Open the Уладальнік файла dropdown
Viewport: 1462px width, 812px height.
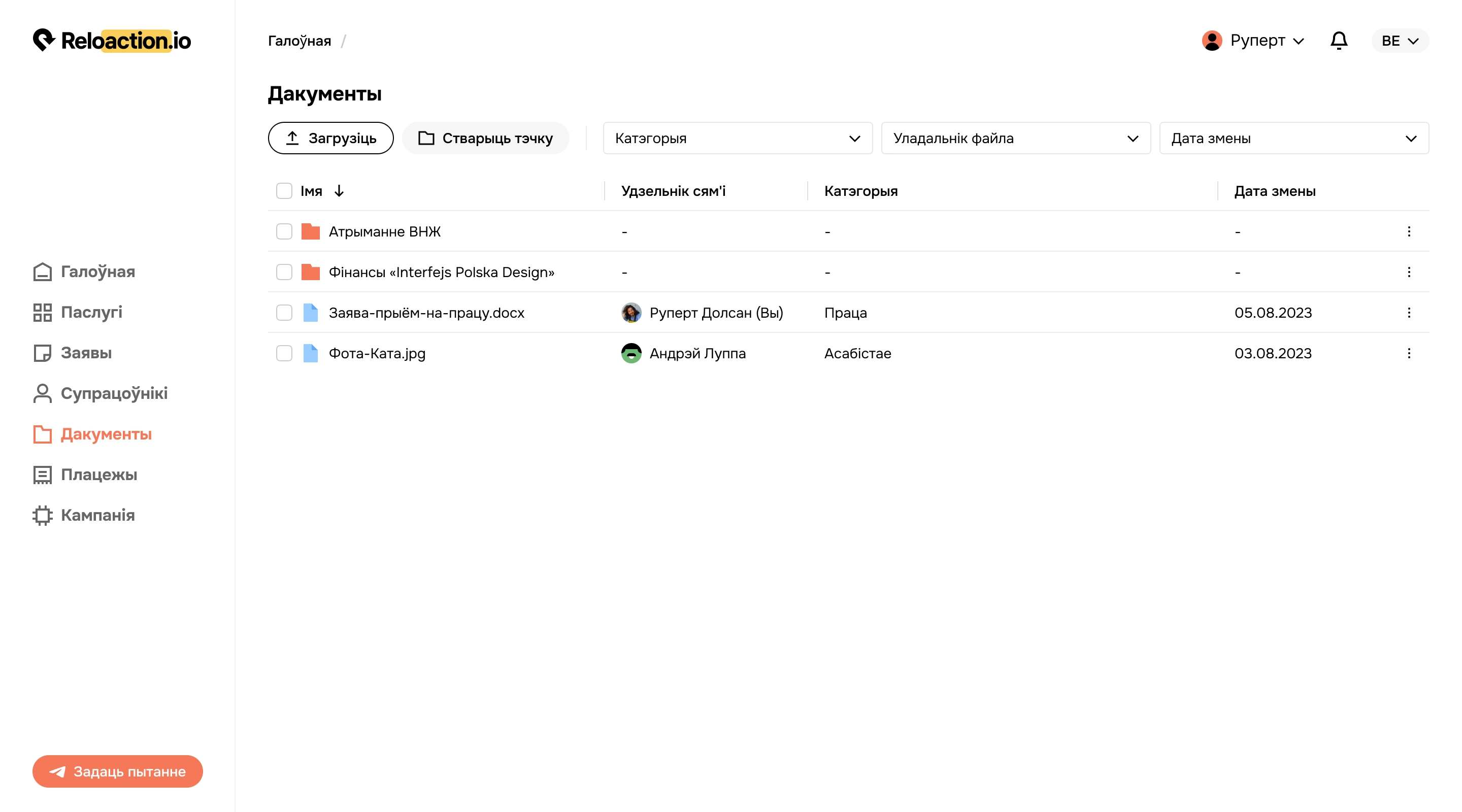pos(1015,139)
